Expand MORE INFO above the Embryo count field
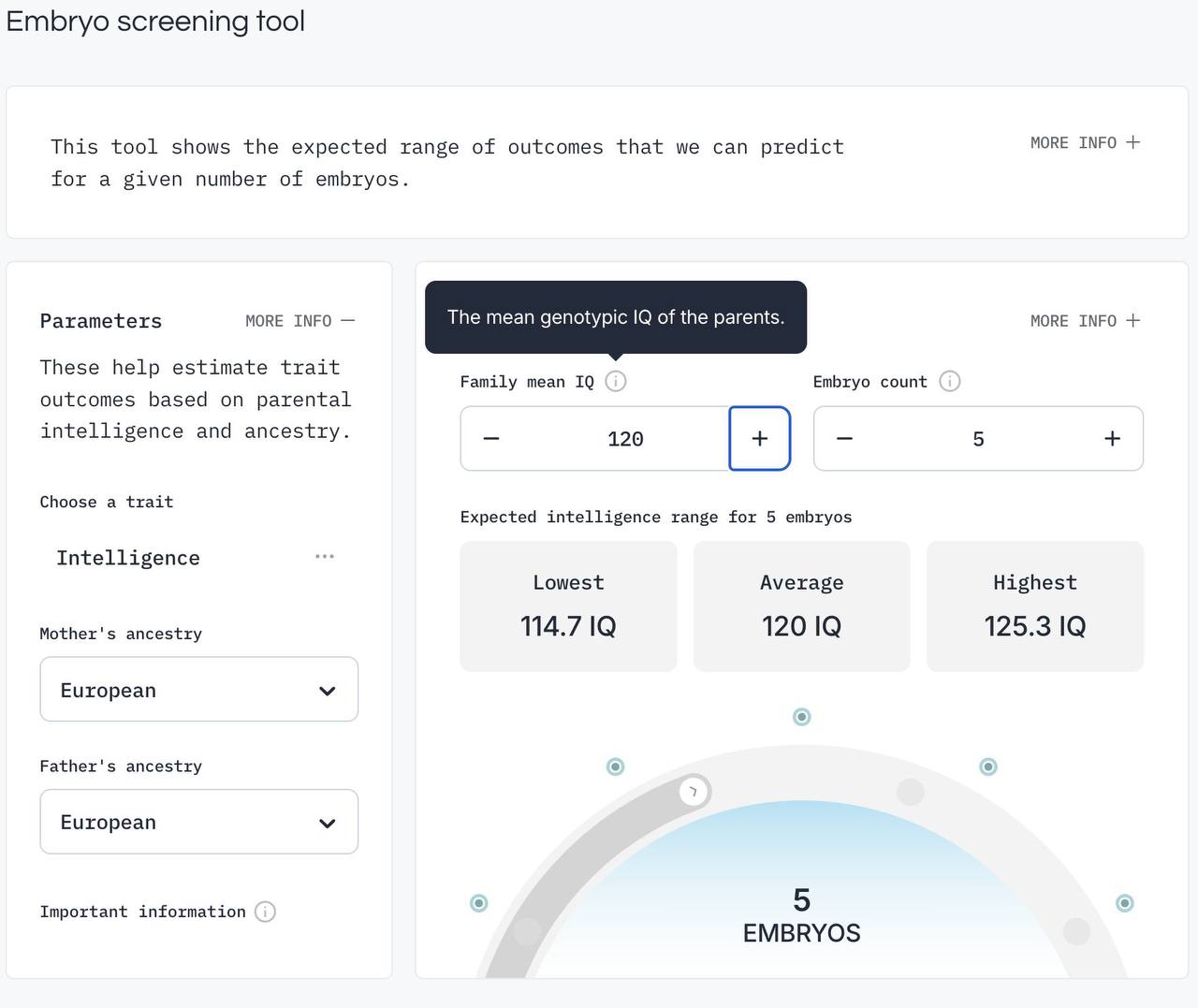 (1084, 321)
